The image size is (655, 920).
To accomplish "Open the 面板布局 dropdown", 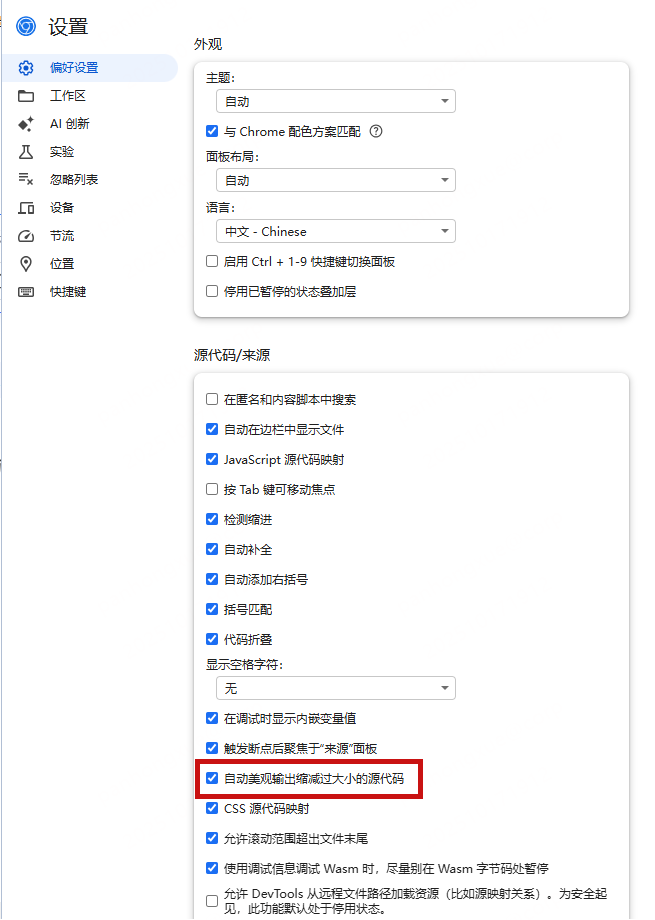I will 335,180.
